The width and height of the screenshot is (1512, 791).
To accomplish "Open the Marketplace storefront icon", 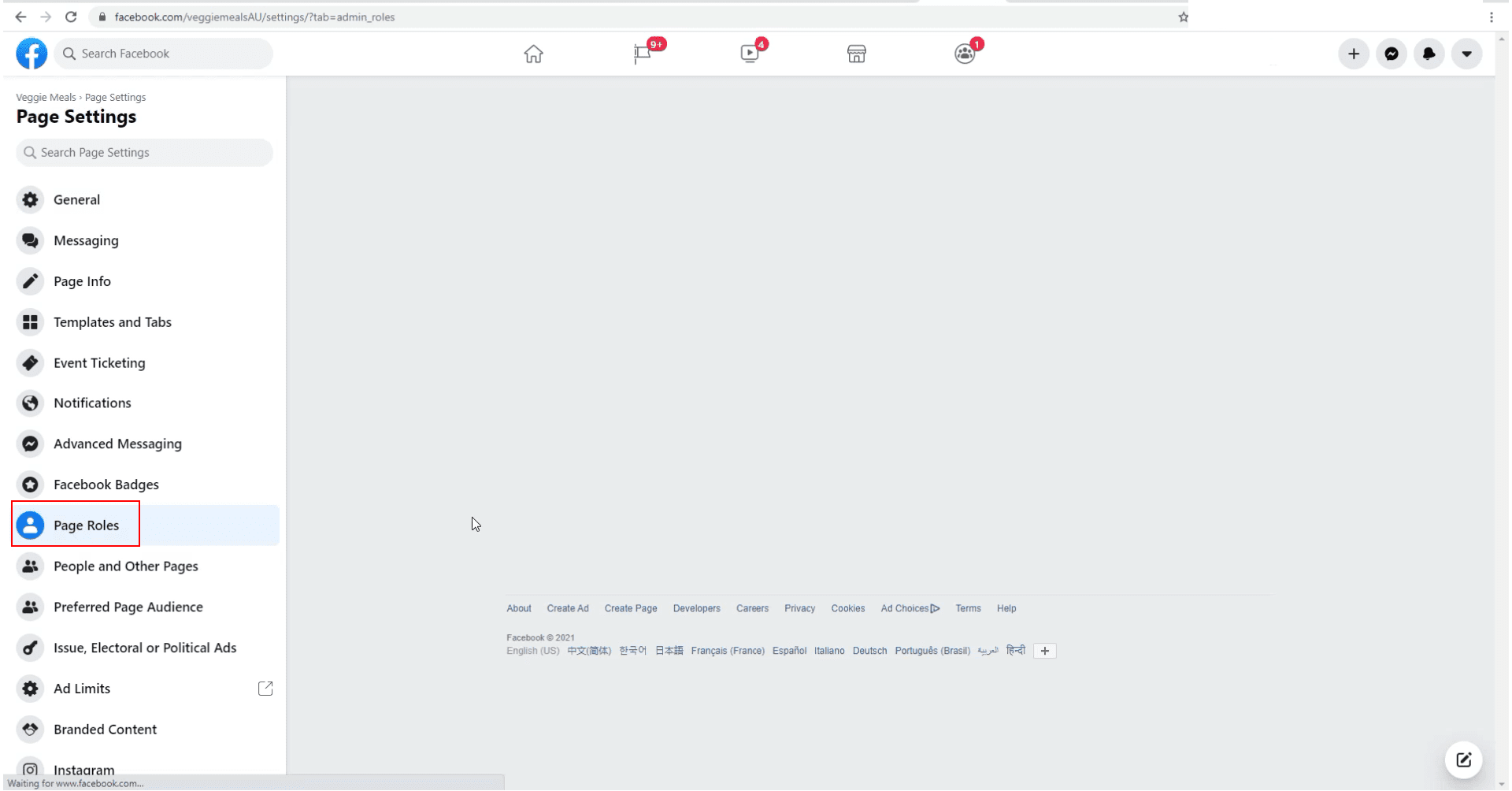I will pos(856,54).
